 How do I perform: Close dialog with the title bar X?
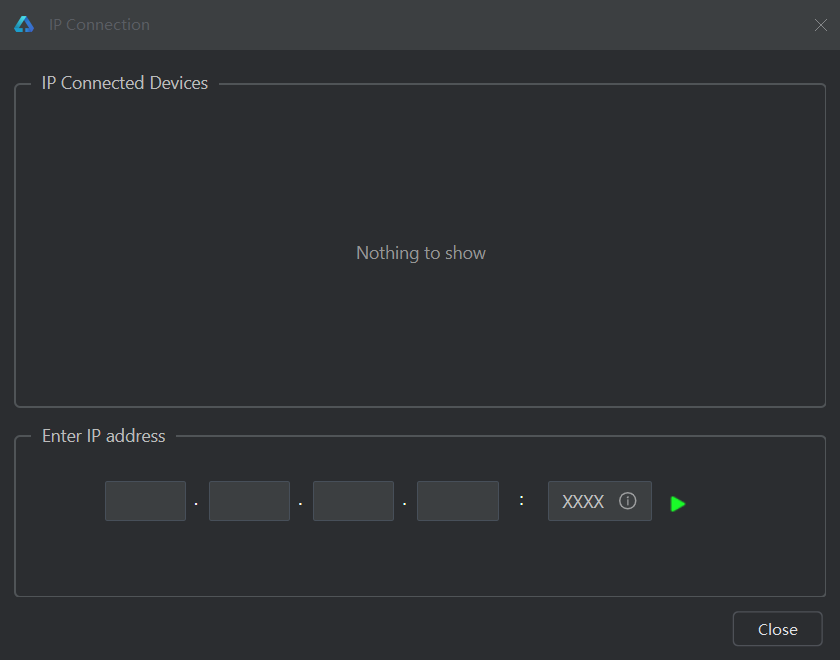[x=820, y=25]
